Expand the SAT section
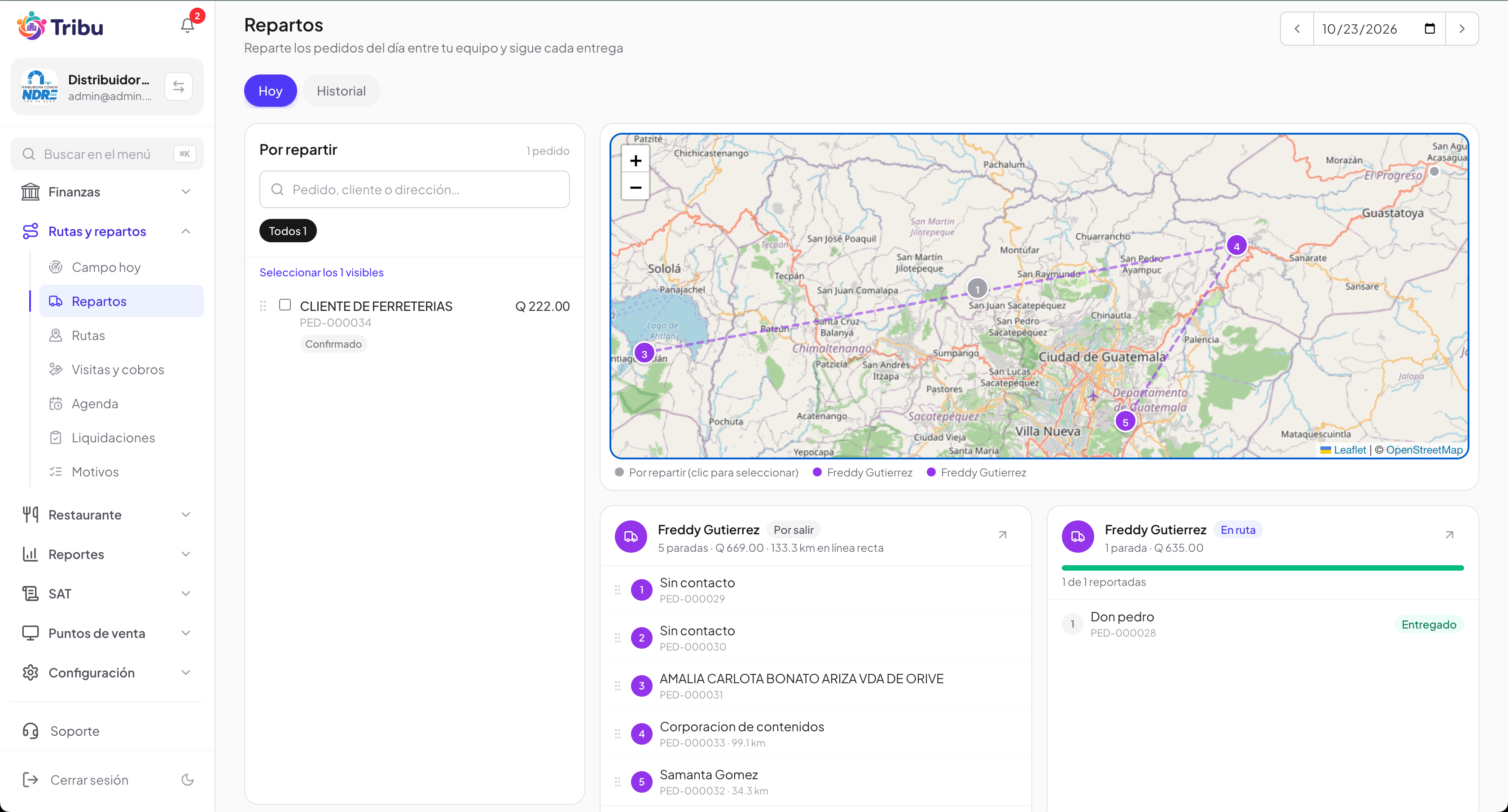The height and width of the screenshot is (812, 1508). [x=107, y=594]
